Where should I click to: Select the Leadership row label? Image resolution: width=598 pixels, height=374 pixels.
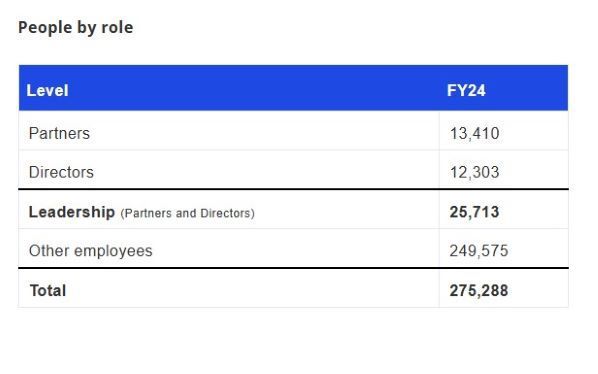pos(72,212)
